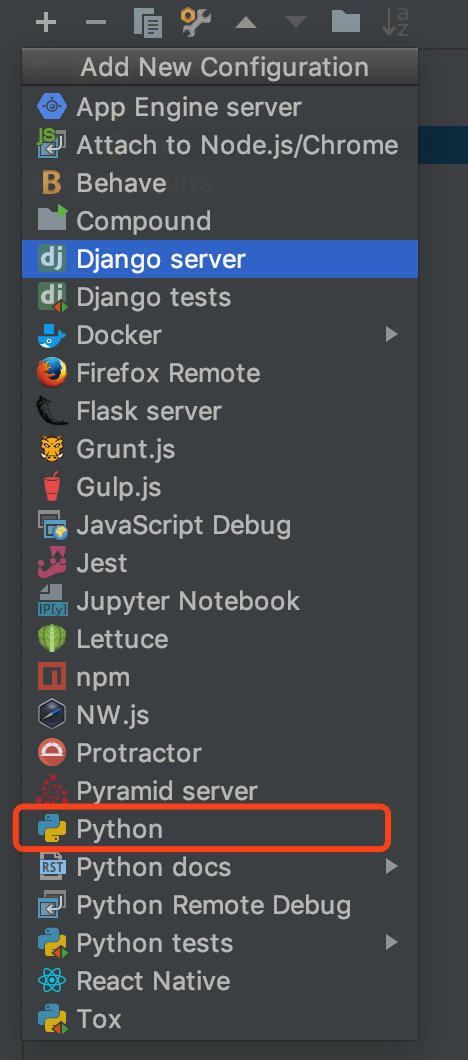Click the React Native atom icon

tap(52, 980)
